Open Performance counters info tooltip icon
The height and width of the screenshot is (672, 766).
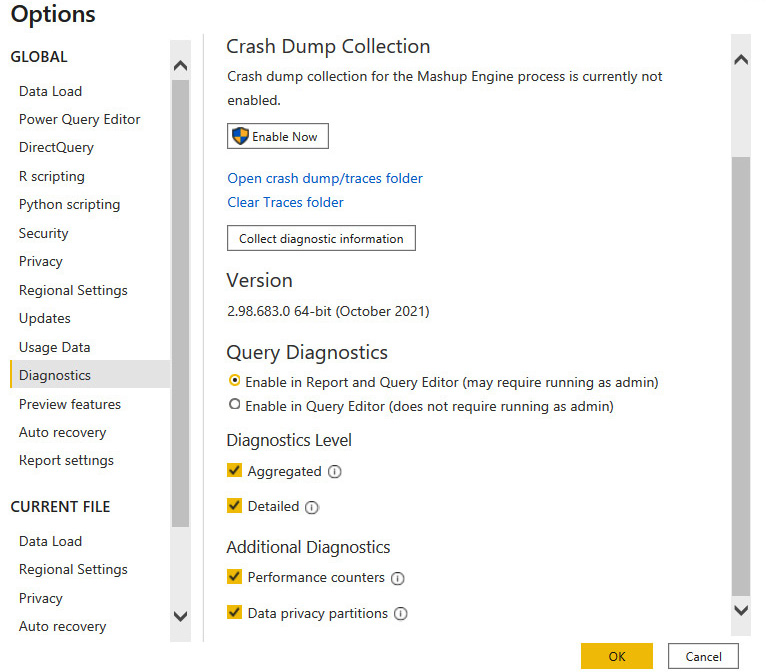click(x=397, y=578)
